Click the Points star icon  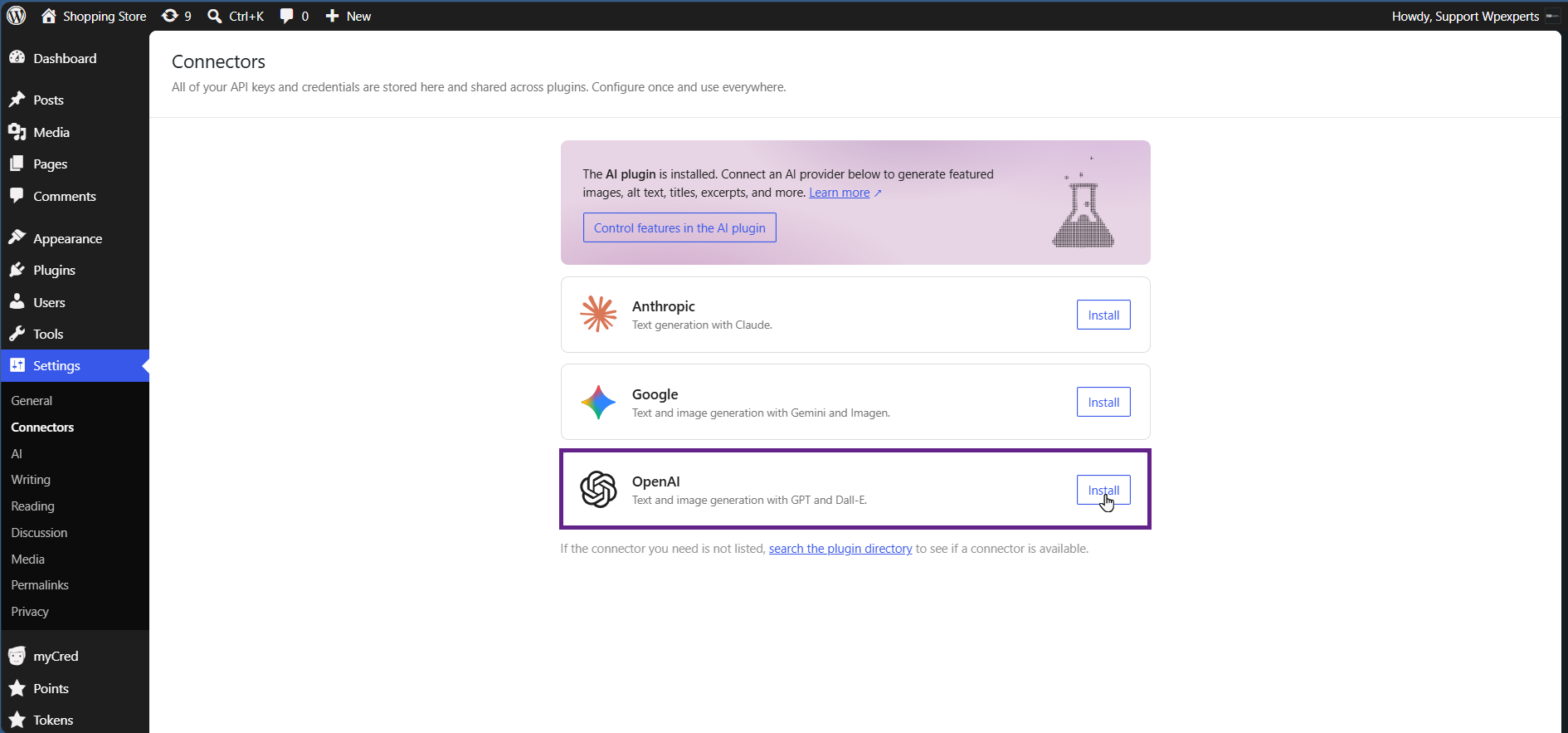17,688
